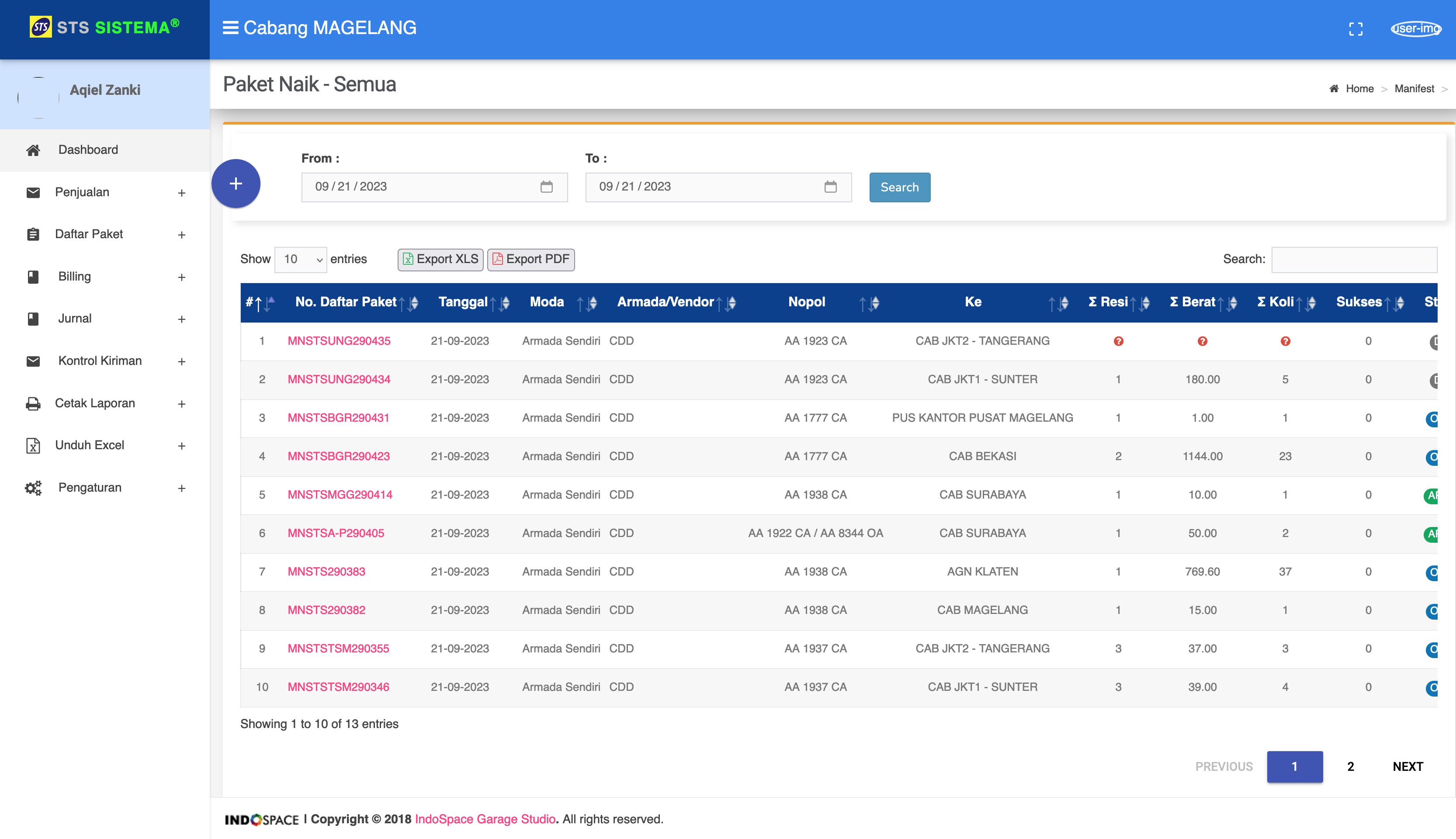The width and height of the screenshot is (1456, 839).
Task: Click the 'CAB BEKASI' destination cell
Action: [982, 456]
